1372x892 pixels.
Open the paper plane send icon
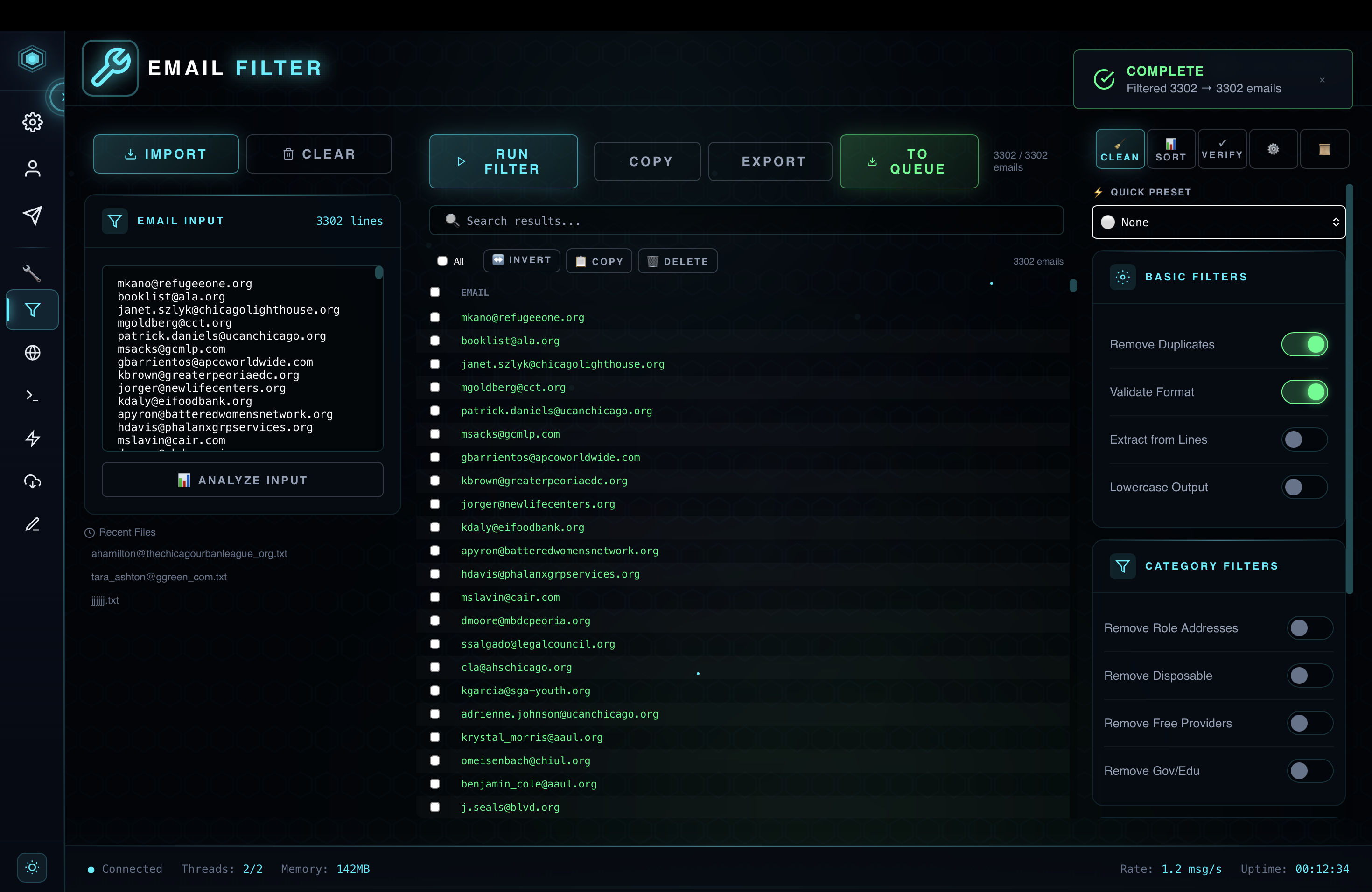32,216
